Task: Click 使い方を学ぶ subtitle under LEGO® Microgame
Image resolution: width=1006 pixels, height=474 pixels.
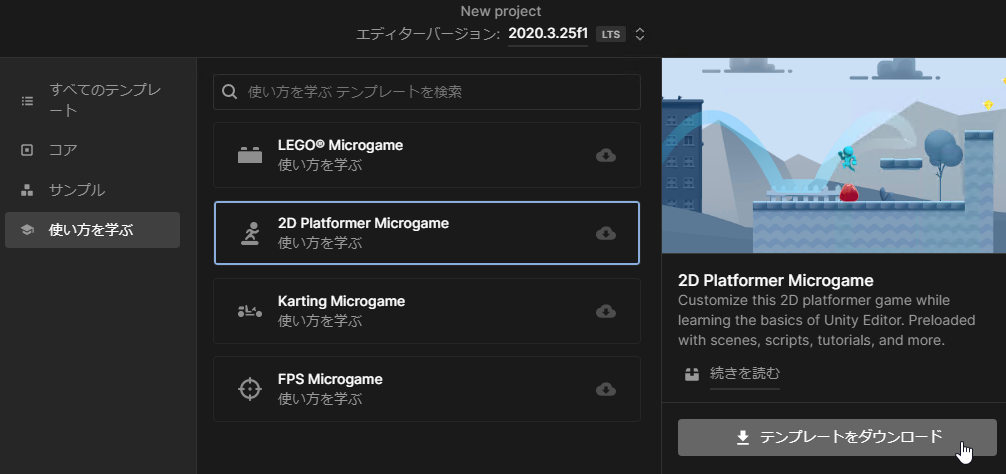Action: pyautogui.click(x=320, y=165)
